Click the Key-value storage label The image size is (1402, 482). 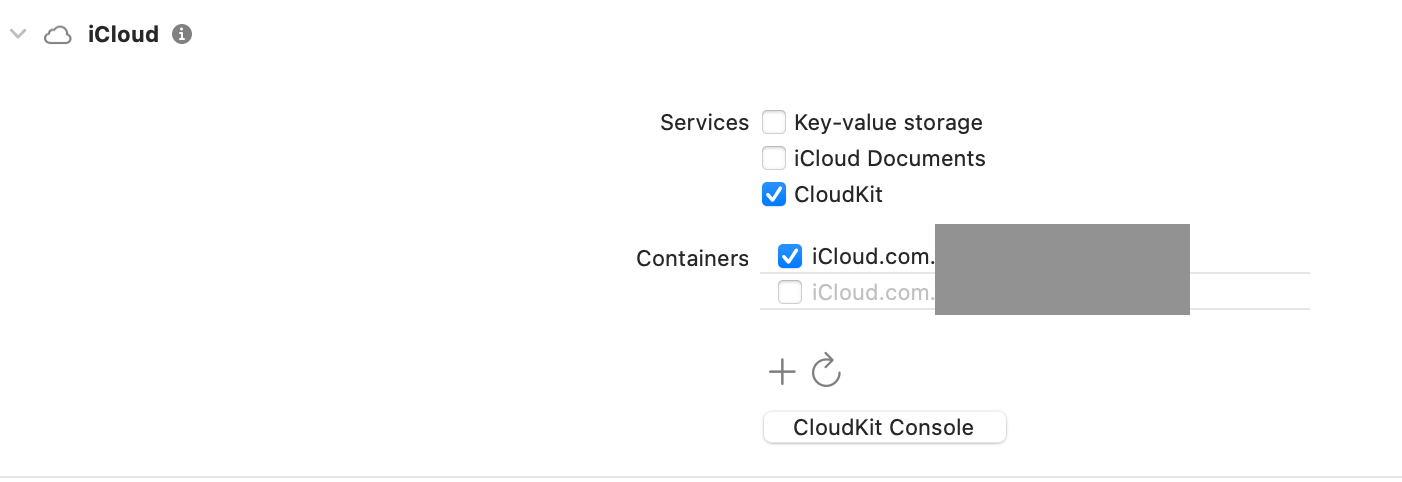pos(888,122)
